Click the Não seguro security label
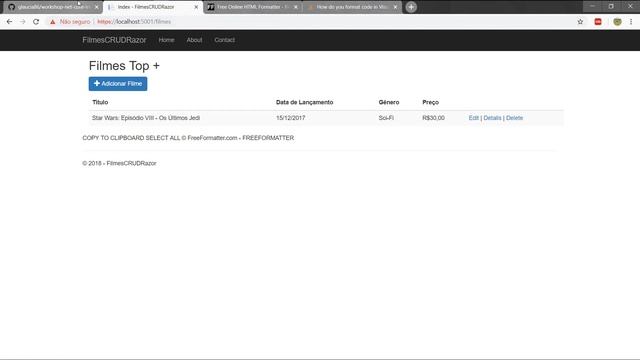The image size is (640, 360). [75, 22]
